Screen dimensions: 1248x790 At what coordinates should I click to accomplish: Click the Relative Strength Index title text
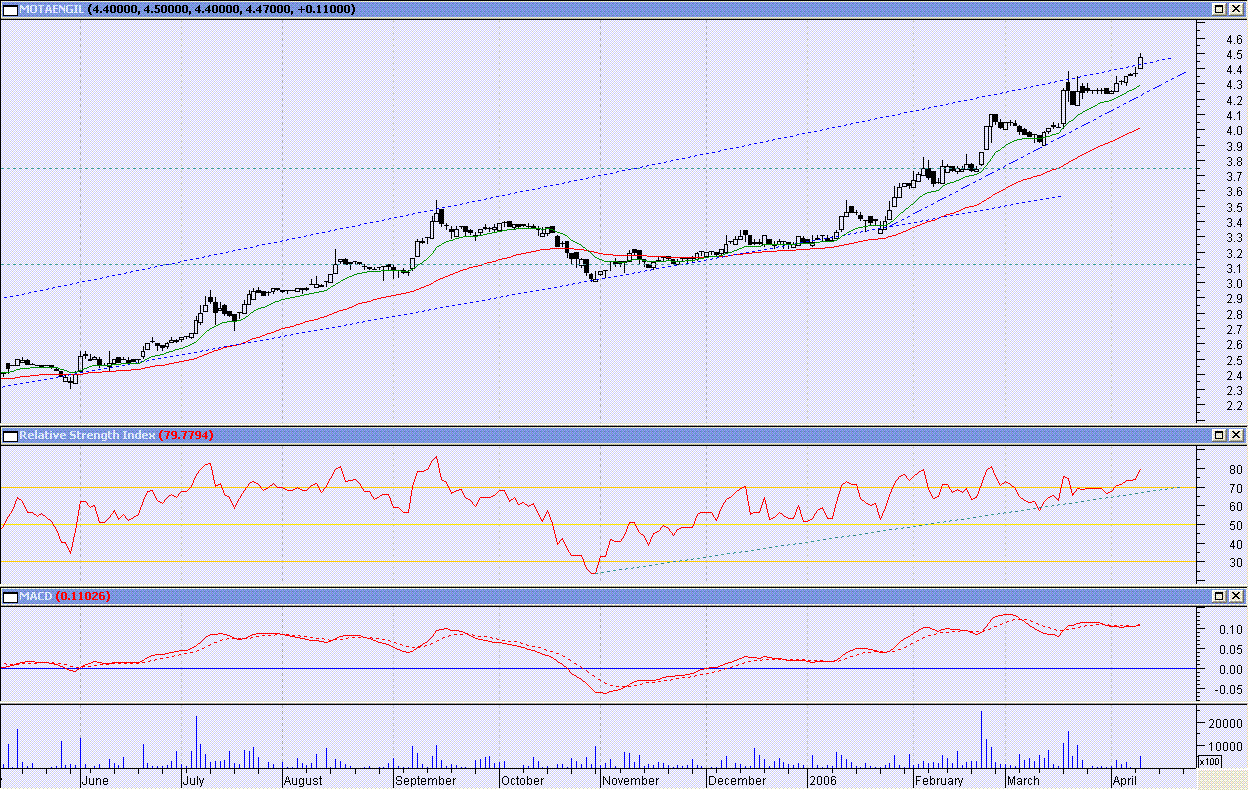(87, 435)
